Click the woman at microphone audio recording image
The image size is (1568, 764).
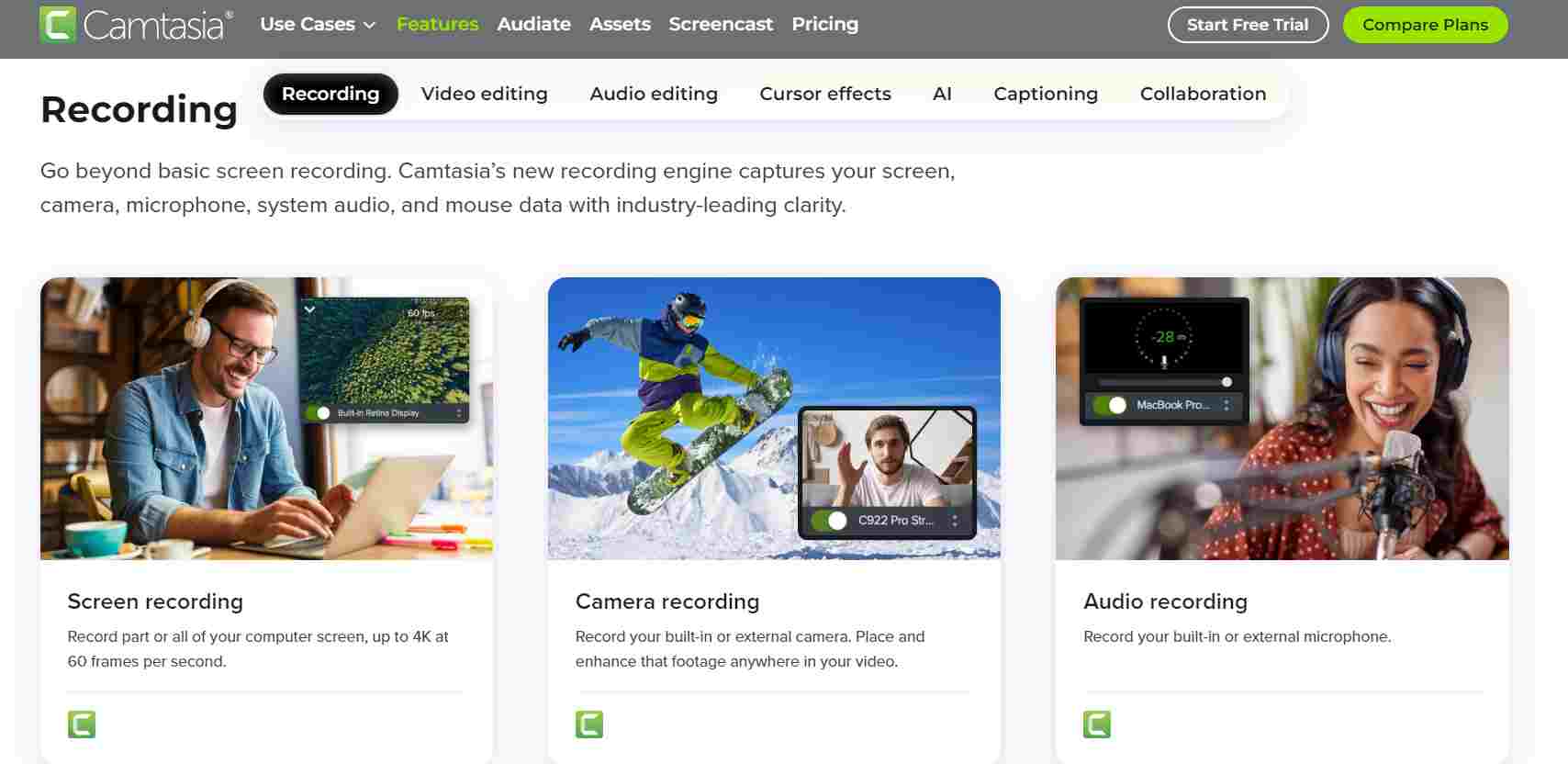coord(1282,419)
